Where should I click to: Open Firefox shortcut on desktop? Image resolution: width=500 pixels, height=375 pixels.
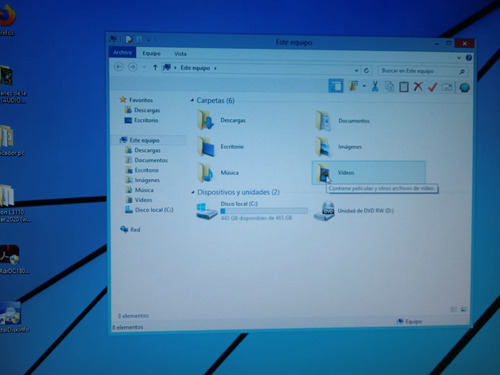tap(7, 20)
